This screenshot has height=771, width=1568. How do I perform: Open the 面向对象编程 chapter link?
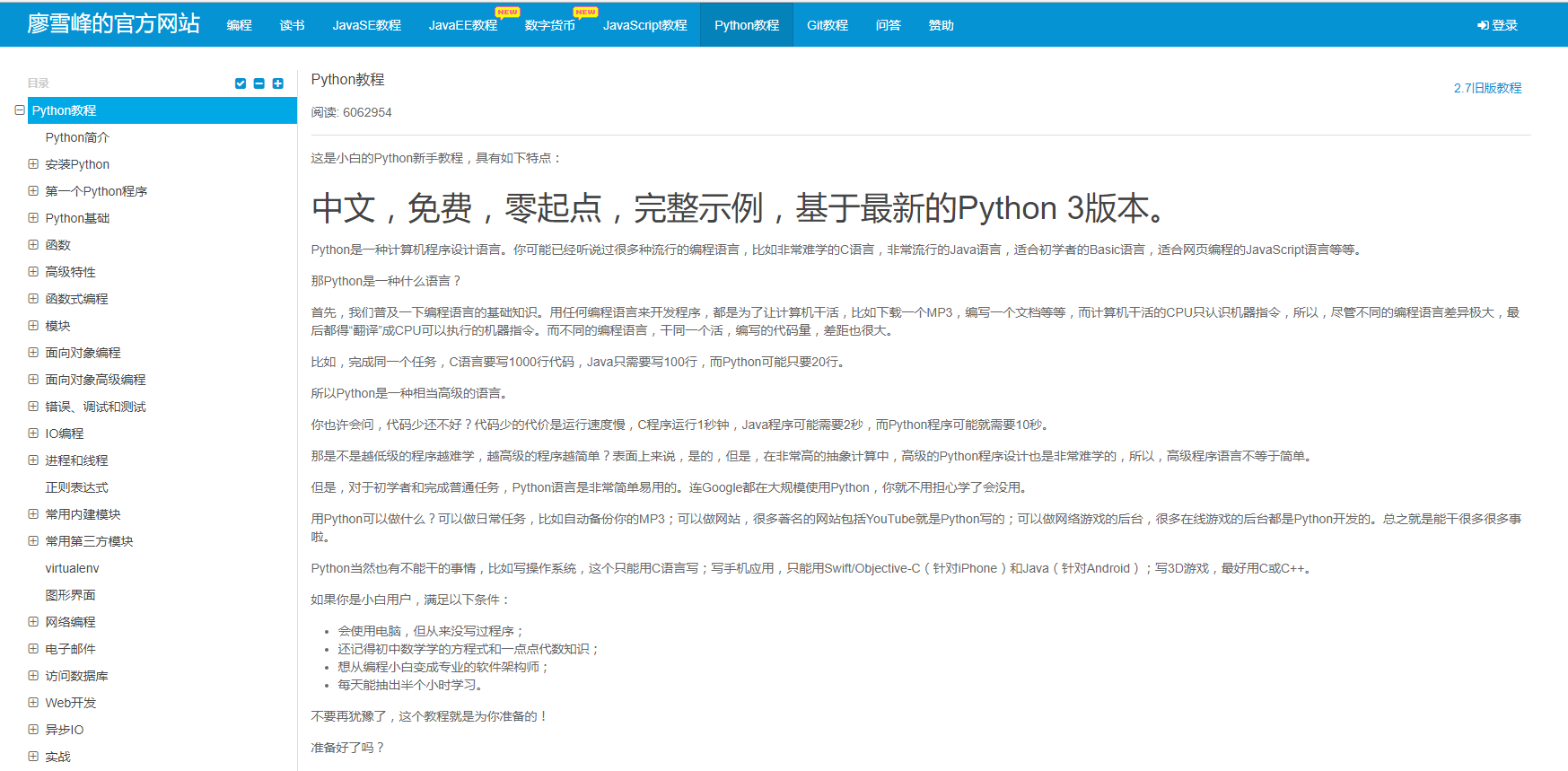83,353
